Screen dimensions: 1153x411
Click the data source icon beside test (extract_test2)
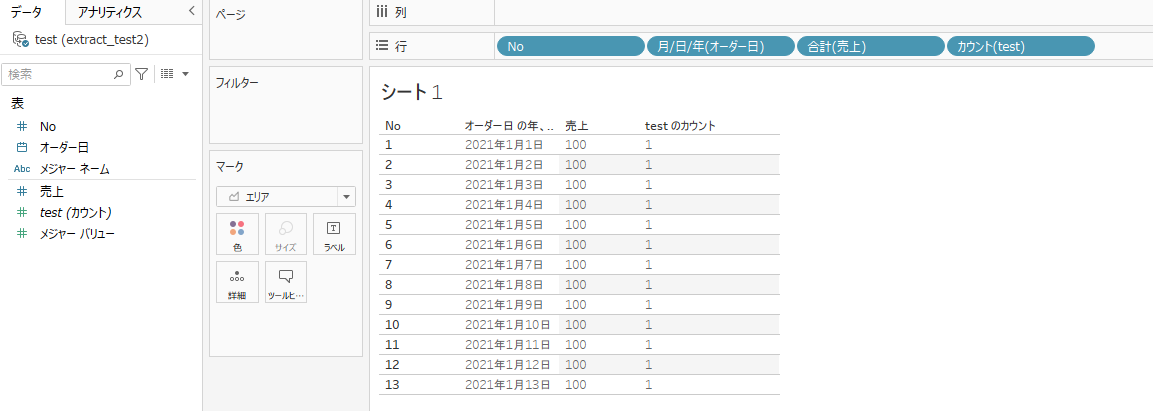click(x=21, y=40)
